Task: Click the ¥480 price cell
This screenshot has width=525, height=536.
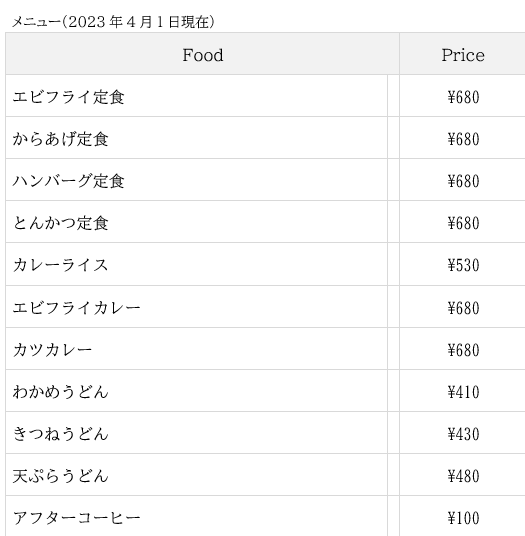Action: 462,475
